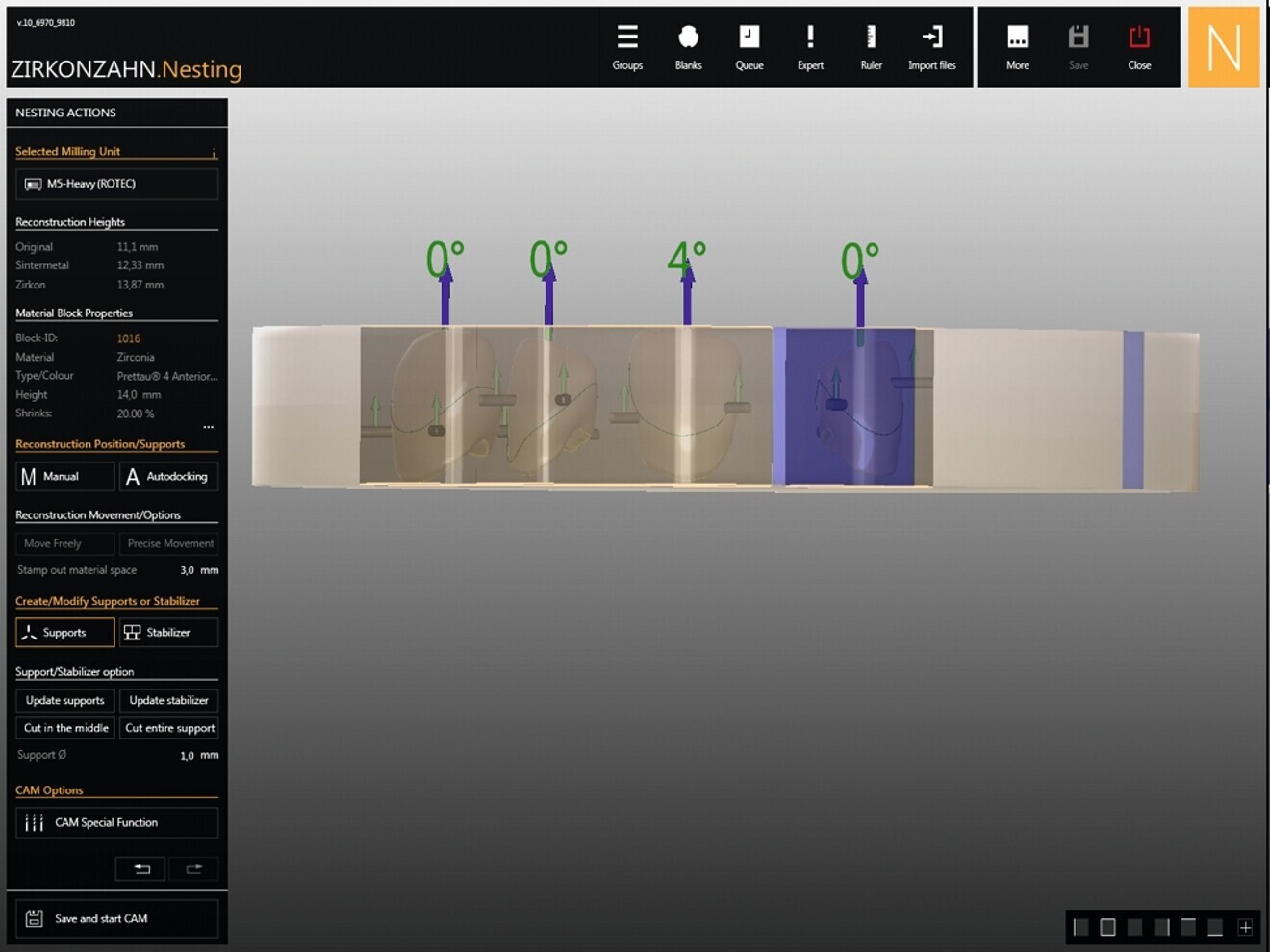Open the M5-Heavy (ROTEC) milling unit selector
Viewport: 1270px width, 952px height.
coord(116,184)
